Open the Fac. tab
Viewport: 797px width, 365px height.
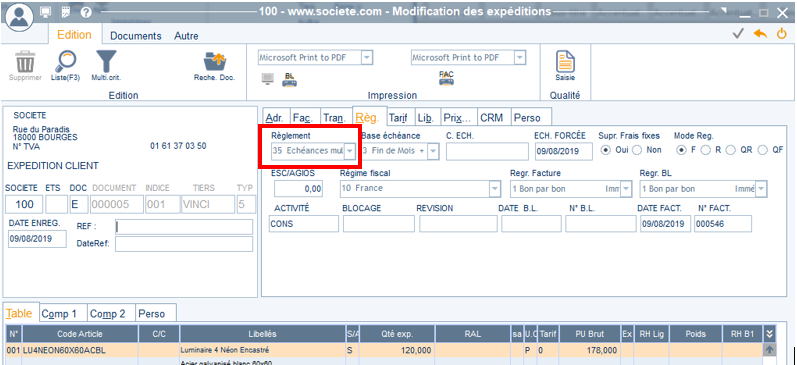[303, 118]
